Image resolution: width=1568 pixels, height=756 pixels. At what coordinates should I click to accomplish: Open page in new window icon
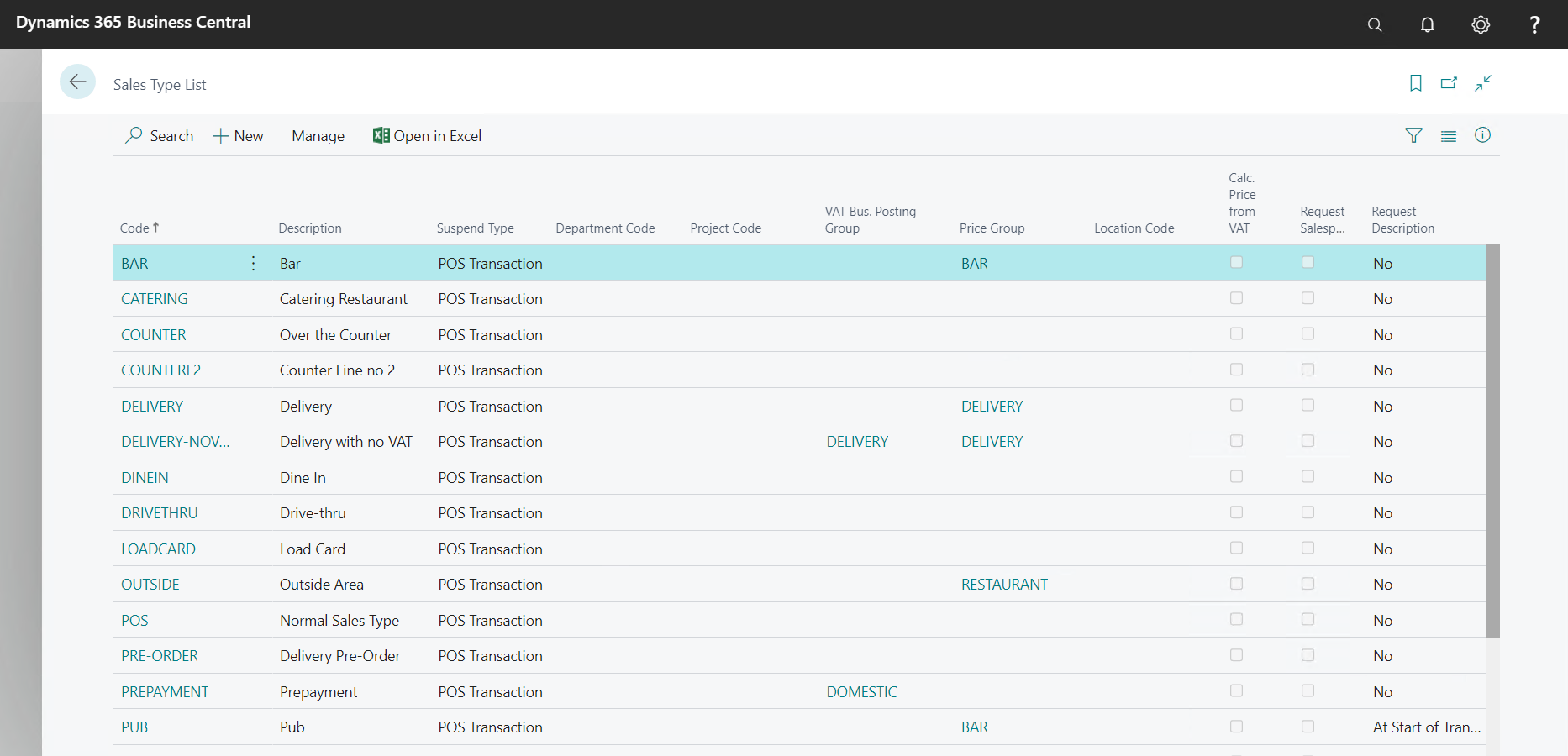click(x=1449, y=83)
